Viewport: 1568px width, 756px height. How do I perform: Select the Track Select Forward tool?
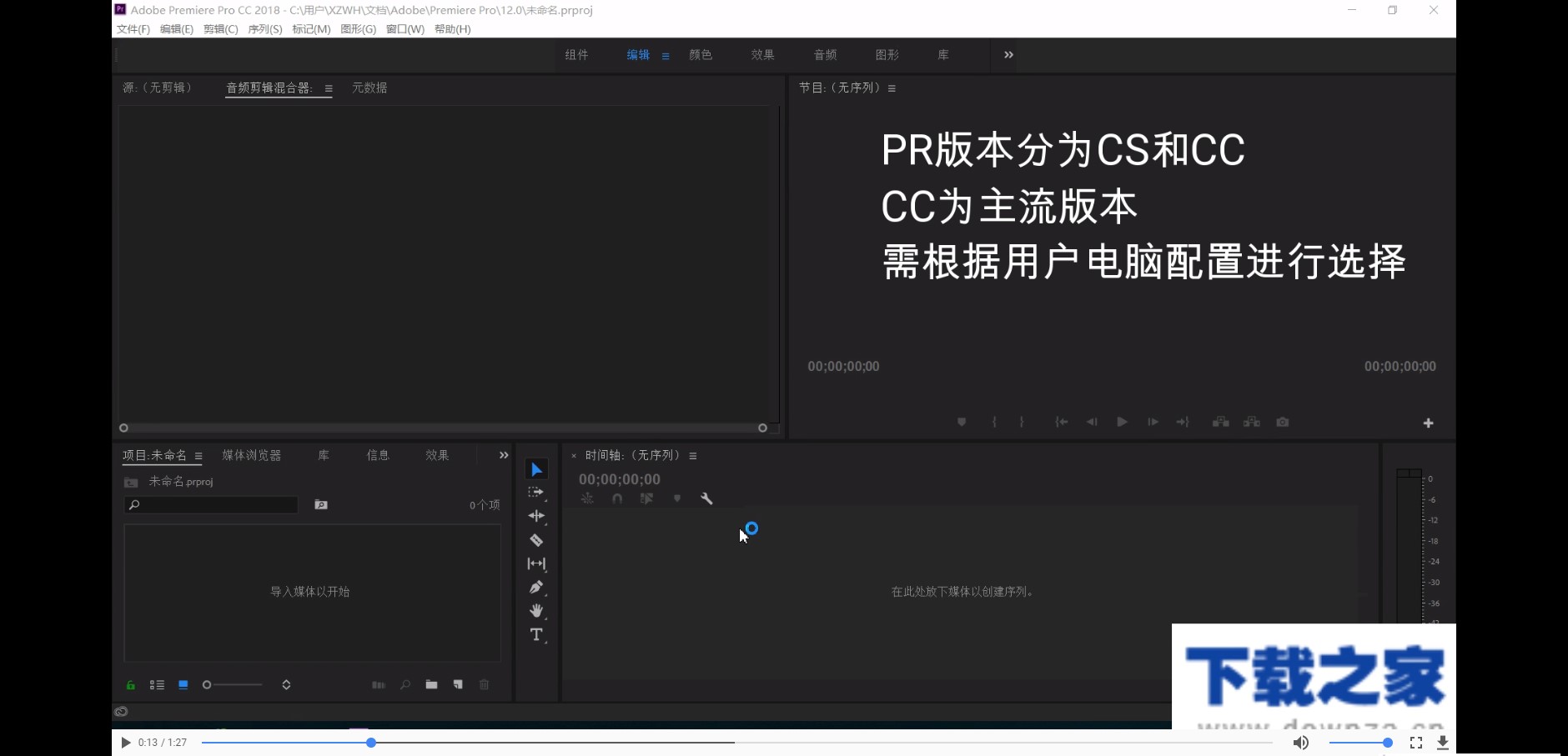click(536, 492)
